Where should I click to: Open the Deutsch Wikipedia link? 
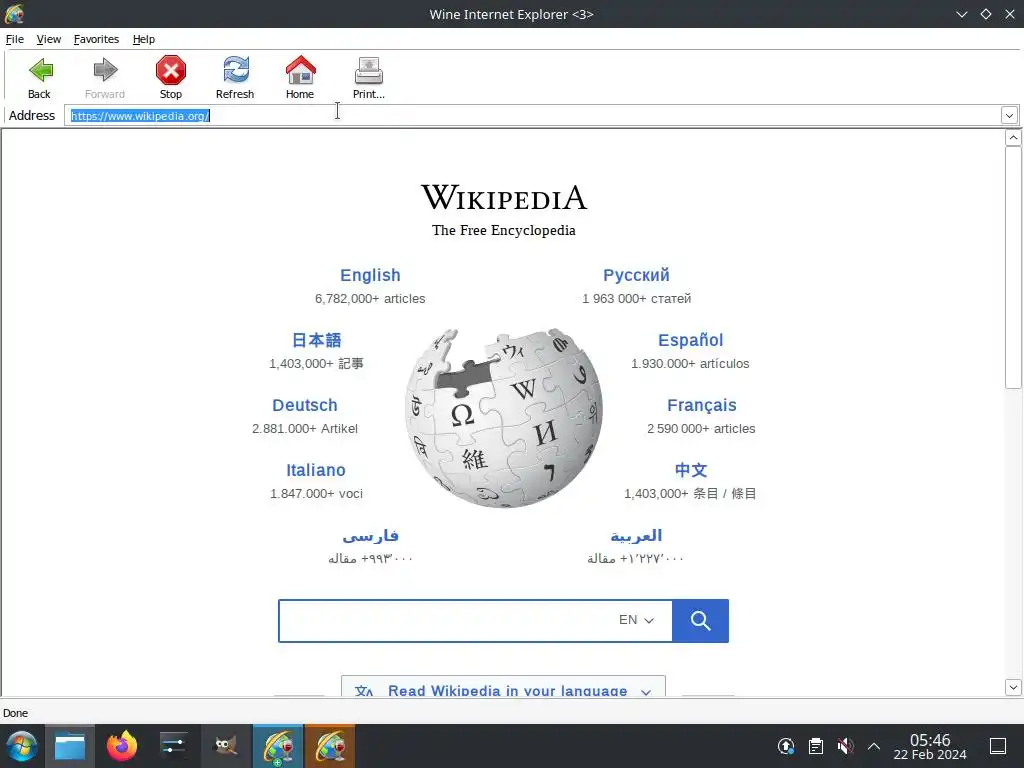click(305, 406)
